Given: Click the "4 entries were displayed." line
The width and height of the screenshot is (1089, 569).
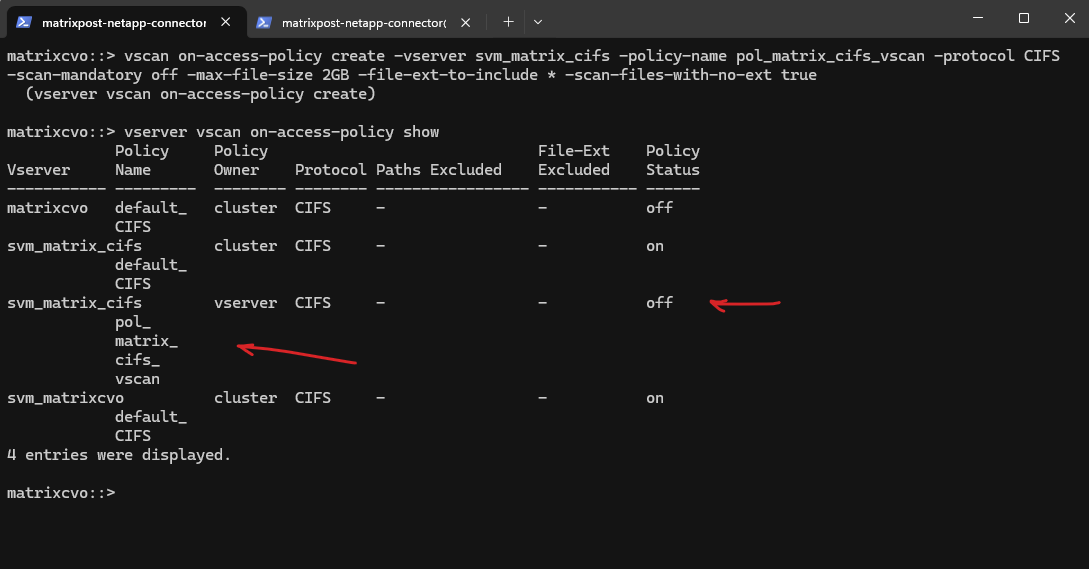Looking at the screenshot, I should coord(118,455).
